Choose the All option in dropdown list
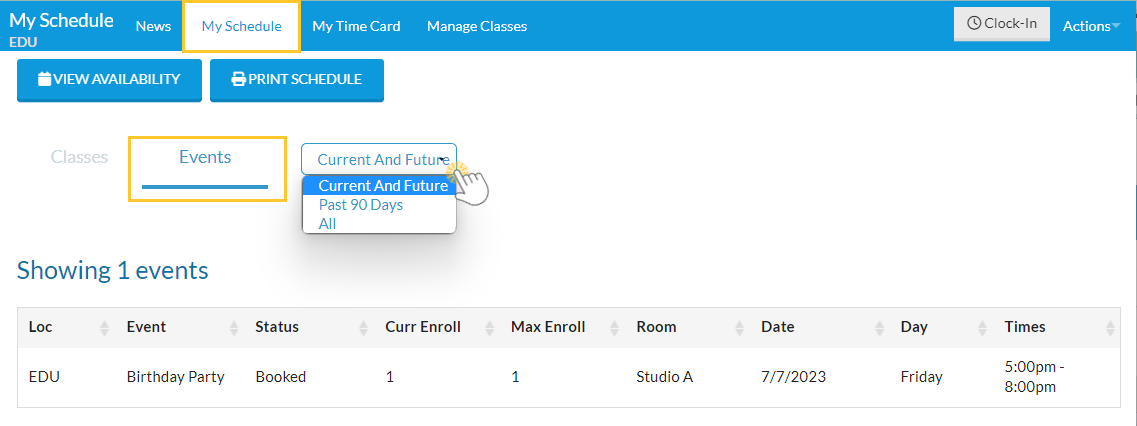1137x426 pixels. point(328,224)
